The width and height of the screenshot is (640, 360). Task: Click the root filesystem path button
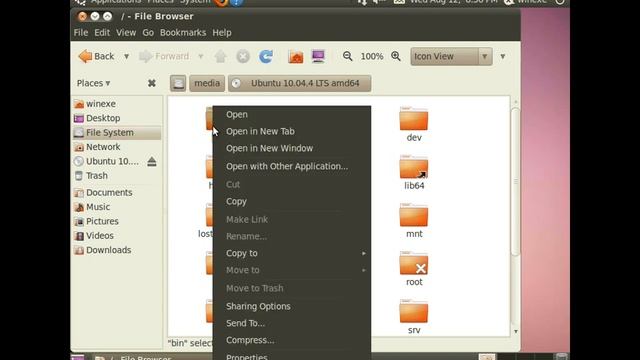[178, 83]
